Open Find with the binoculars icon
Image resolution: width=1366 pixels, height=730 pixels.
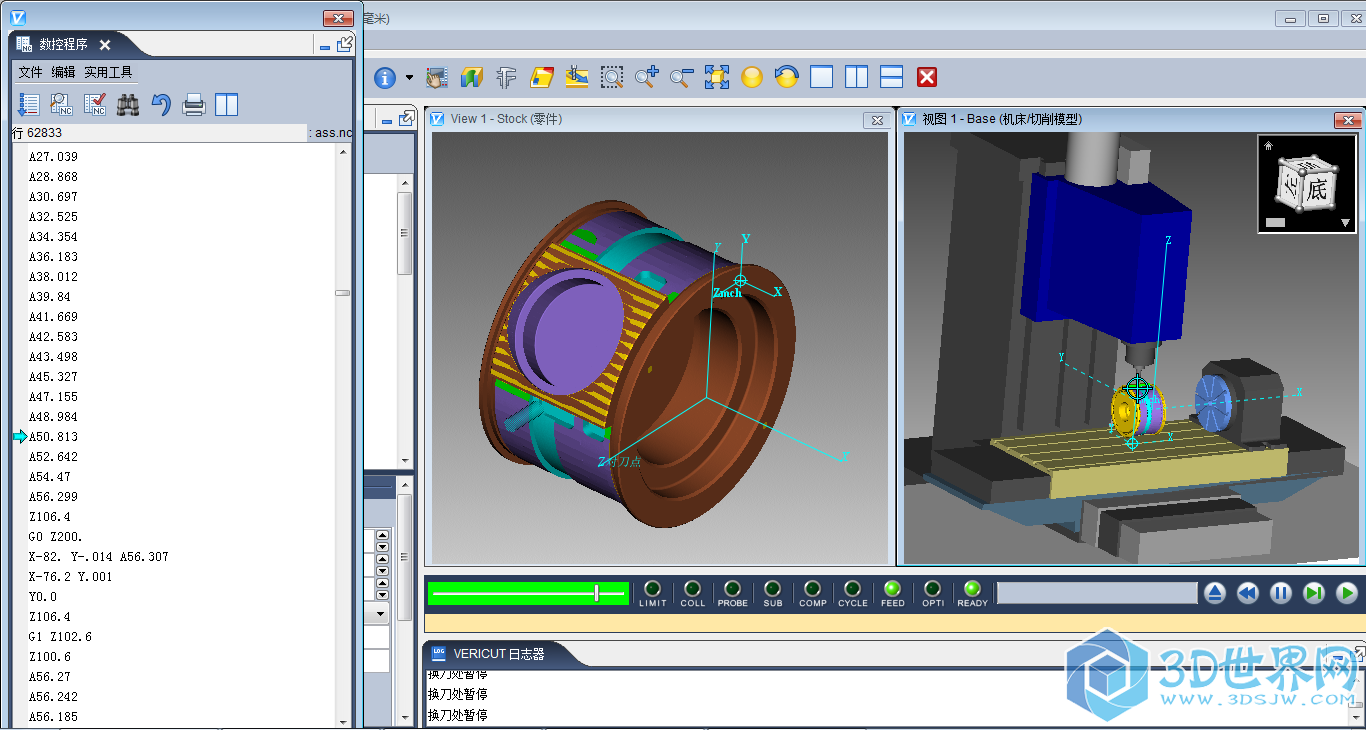coord(128,104)
